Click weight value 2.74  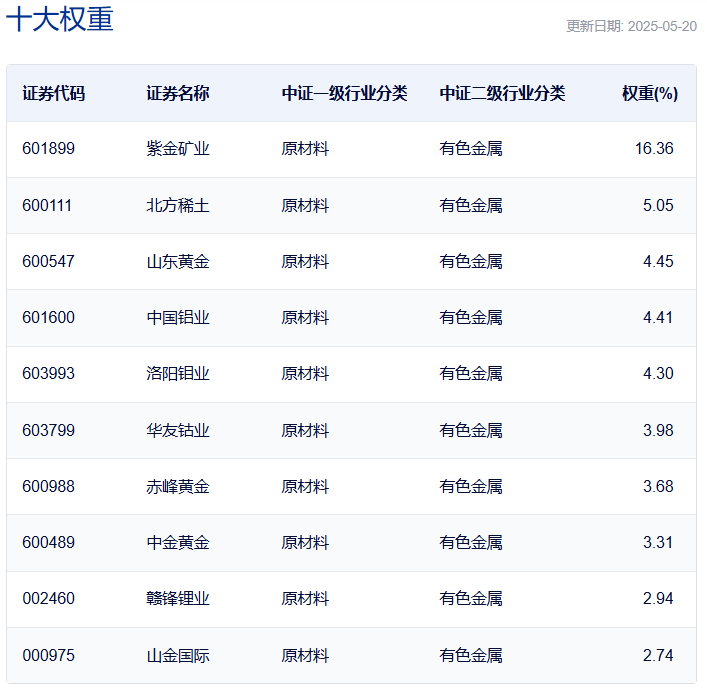tap(658, 655)
